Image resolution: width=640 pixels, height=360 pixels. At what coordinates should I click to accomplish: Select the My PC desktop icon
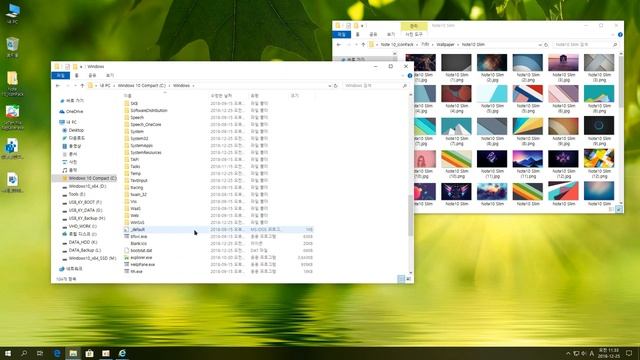(13, 13)
